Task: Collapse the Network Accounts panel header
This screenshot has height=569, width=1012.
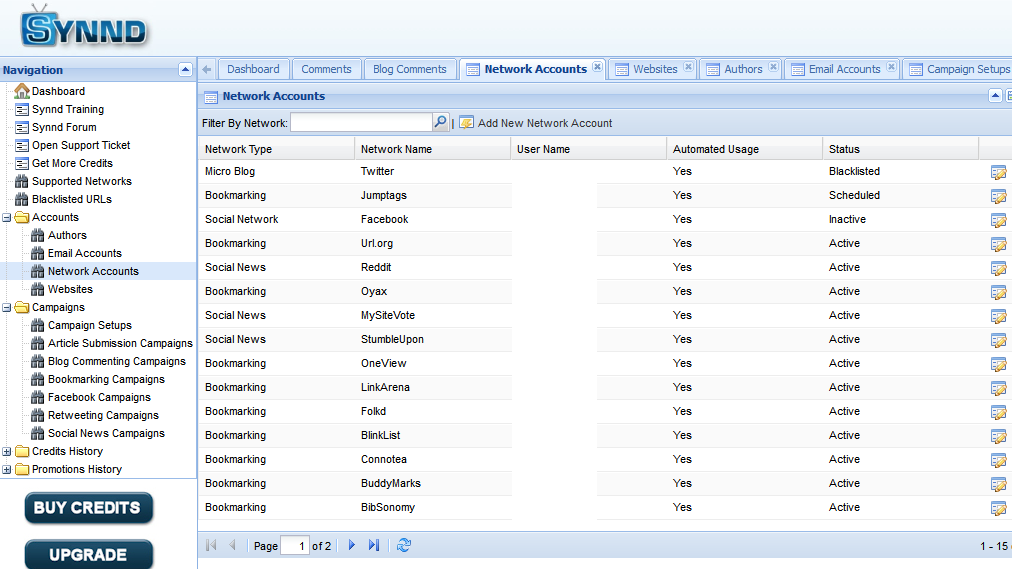Action: [x=995, y=96]
